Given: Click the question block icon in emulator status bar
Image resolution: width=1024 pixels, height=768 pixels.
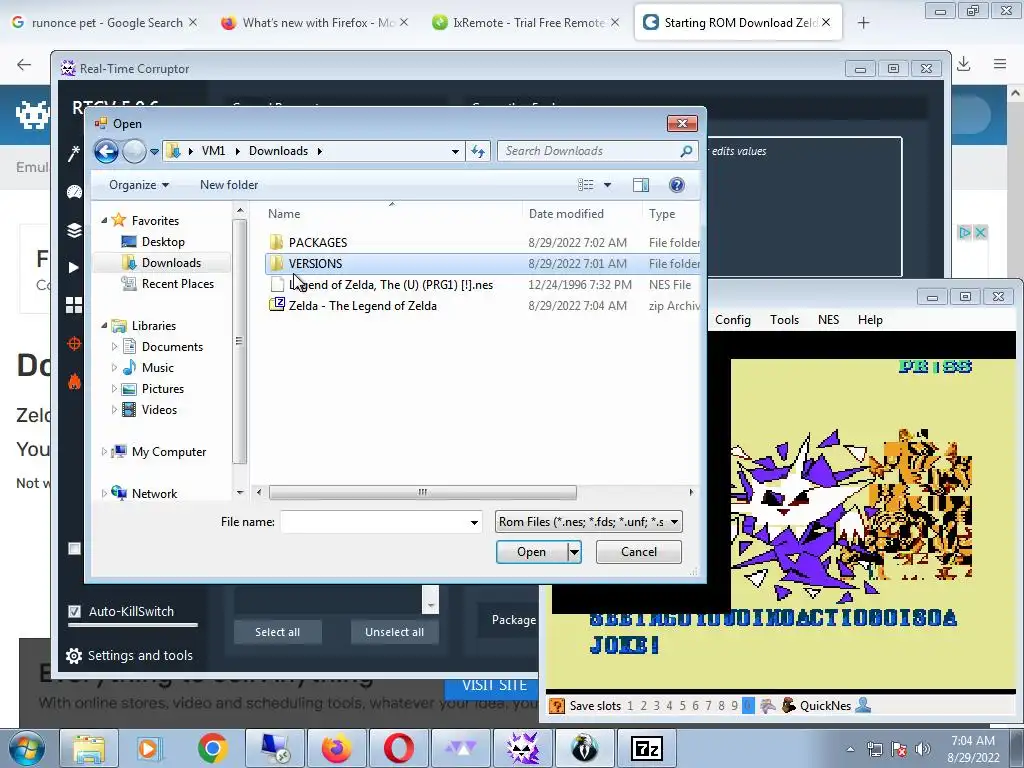Looking at the screenshot, I should (557, 706).
